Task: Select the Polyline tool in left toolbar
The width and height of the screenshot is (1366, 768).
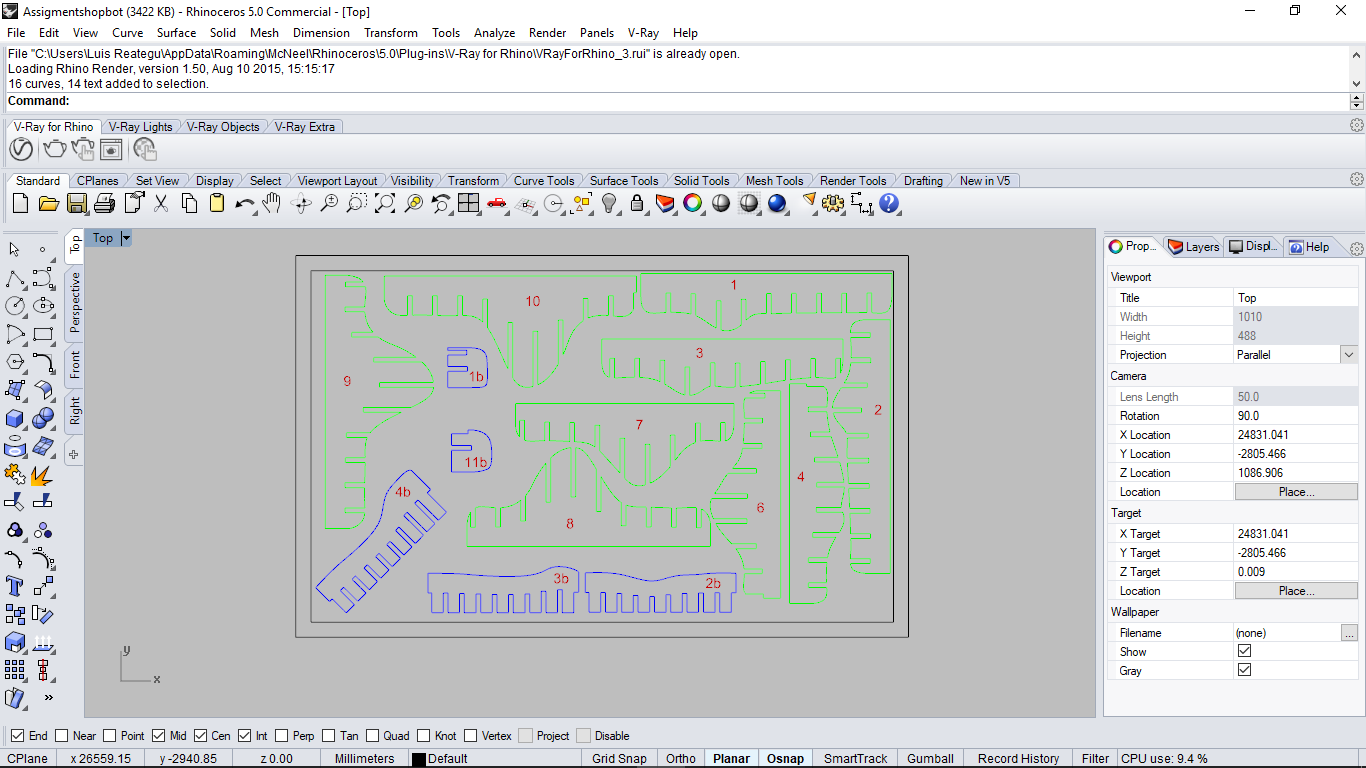Action: click(15, 278)
